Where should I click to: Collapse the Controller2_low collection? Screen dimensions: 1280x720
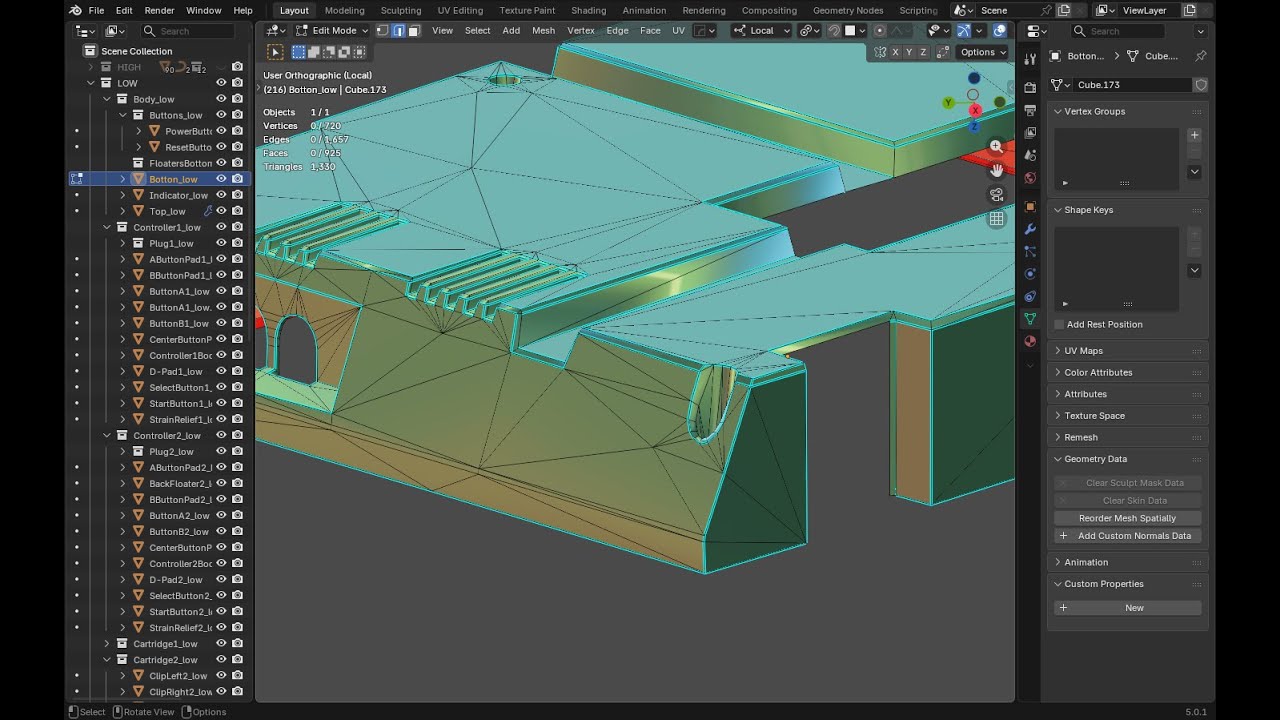click(107, 435)
